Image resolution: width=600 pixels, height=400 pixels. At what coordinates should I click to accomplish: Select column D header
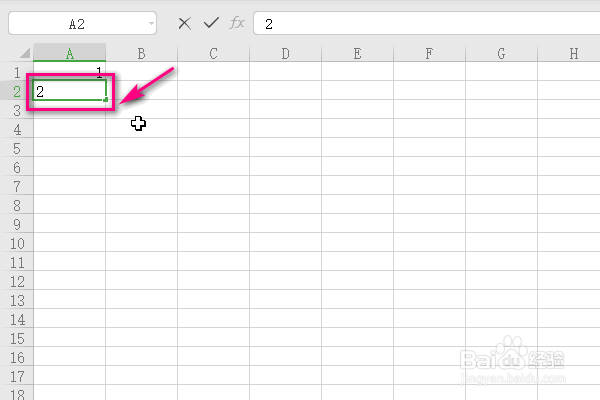[x=285, y=53]
